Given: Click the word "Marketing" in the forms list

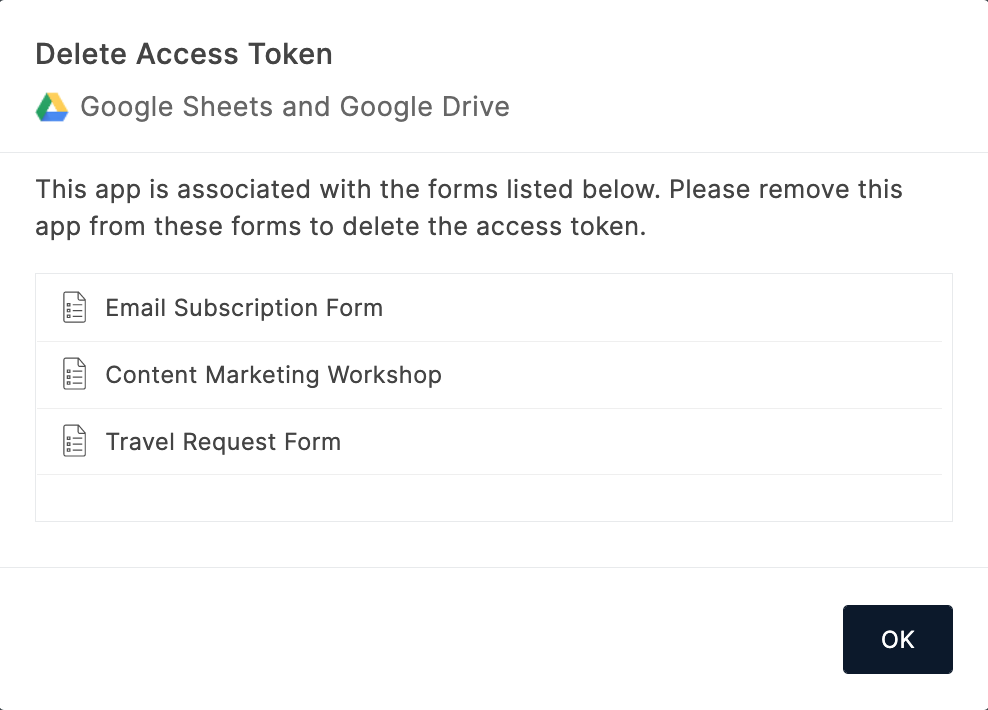Looking at the screenshot, I should tap(263, 375).
